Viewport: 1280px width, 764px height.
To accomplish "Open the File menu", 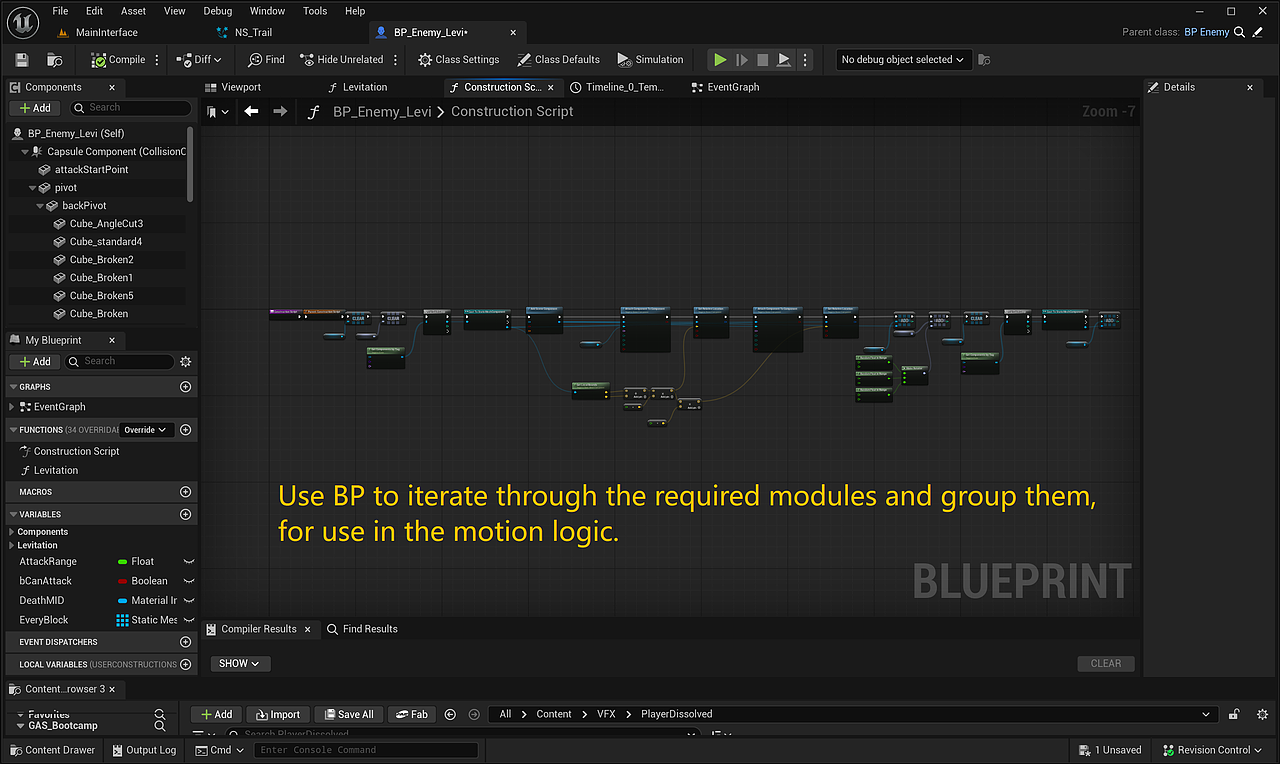I will (60, 11).
